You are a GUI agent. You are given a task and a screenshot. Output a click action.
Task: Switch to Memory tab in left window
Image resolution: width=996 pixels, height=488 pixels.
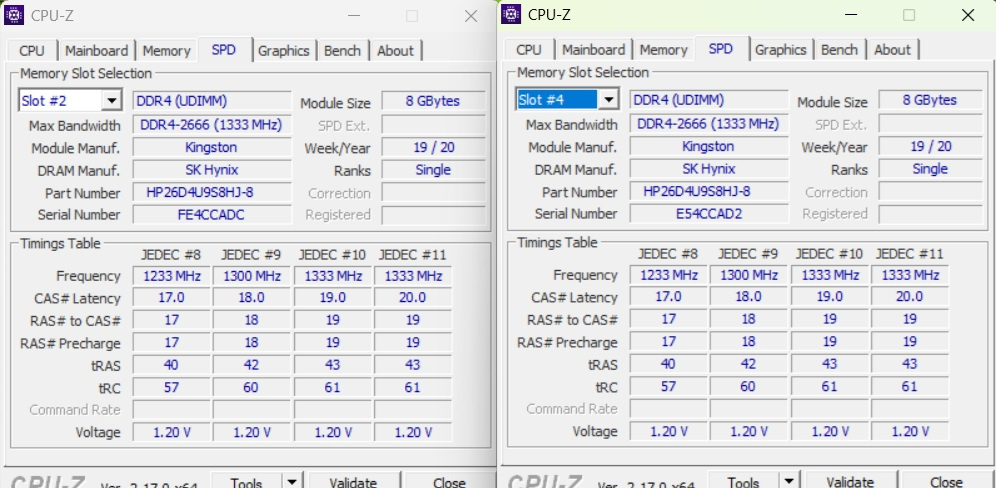[166, 51]
